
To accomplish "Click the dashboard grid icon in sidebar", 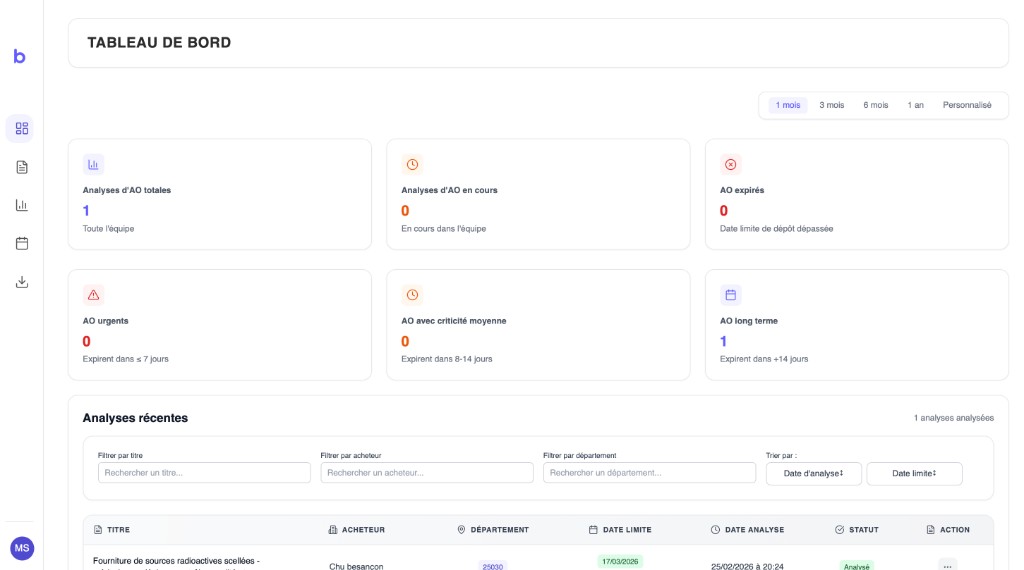I will click(x=22, y=129).
